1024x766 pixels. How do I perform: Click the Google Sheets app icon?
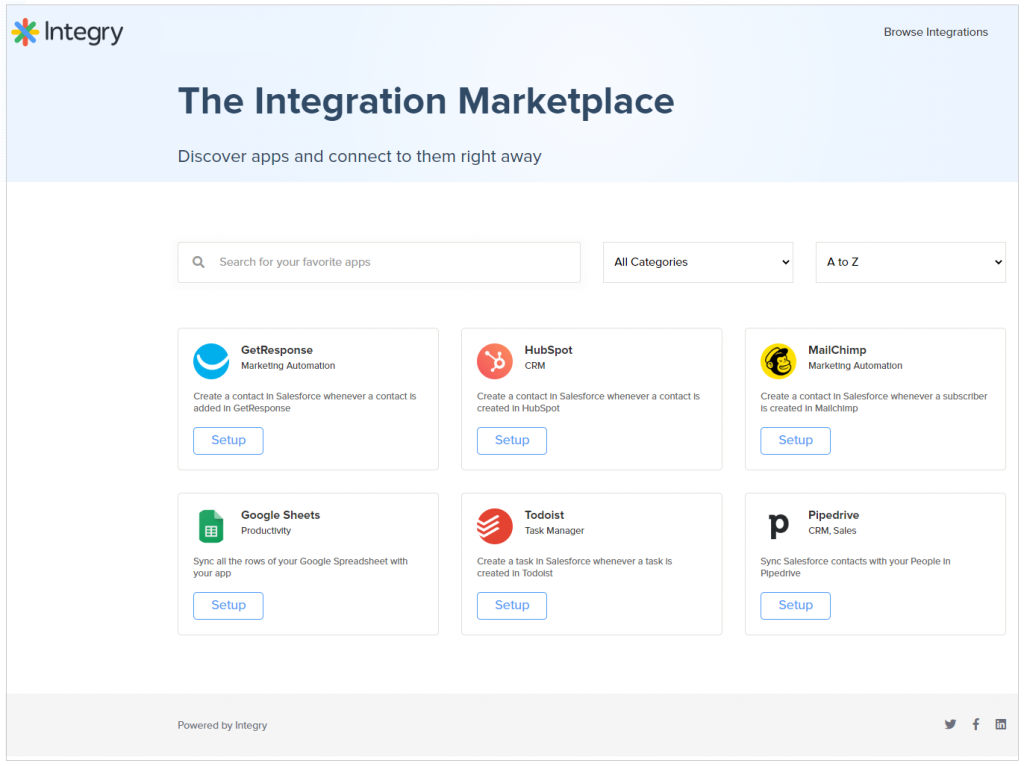click(x=211, y=526)
